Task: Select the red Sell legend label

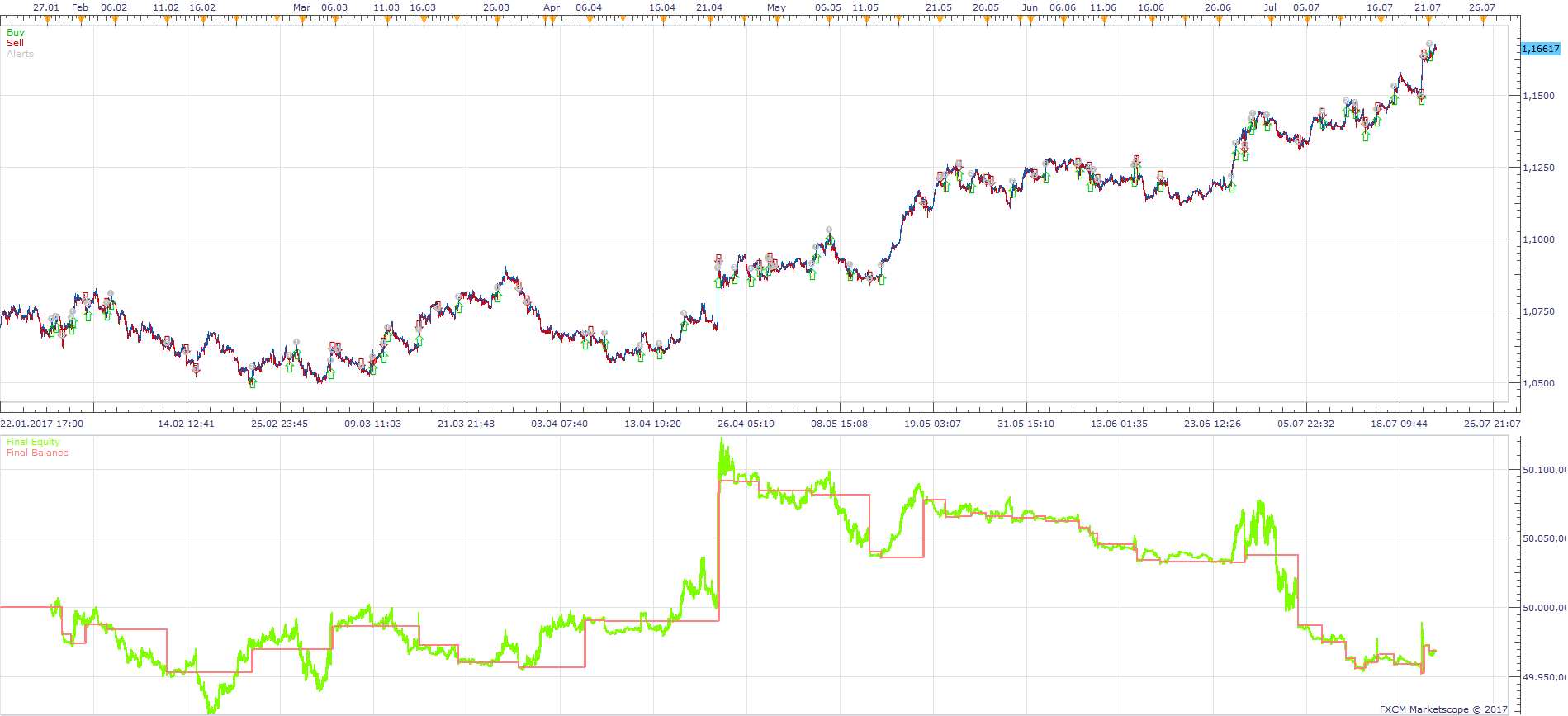Action: [15, 43]
